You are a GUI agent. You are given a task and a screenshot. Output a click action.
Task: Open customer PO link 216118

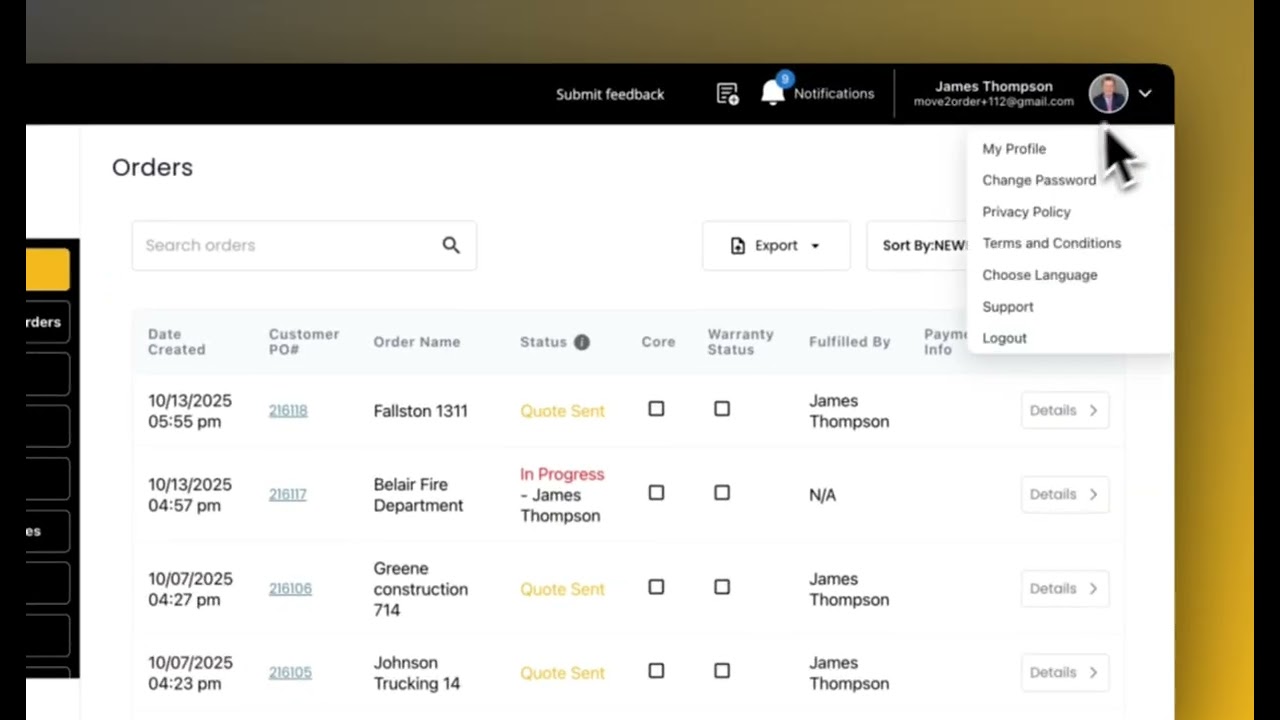pyautogui.click(x=288, y=411)
